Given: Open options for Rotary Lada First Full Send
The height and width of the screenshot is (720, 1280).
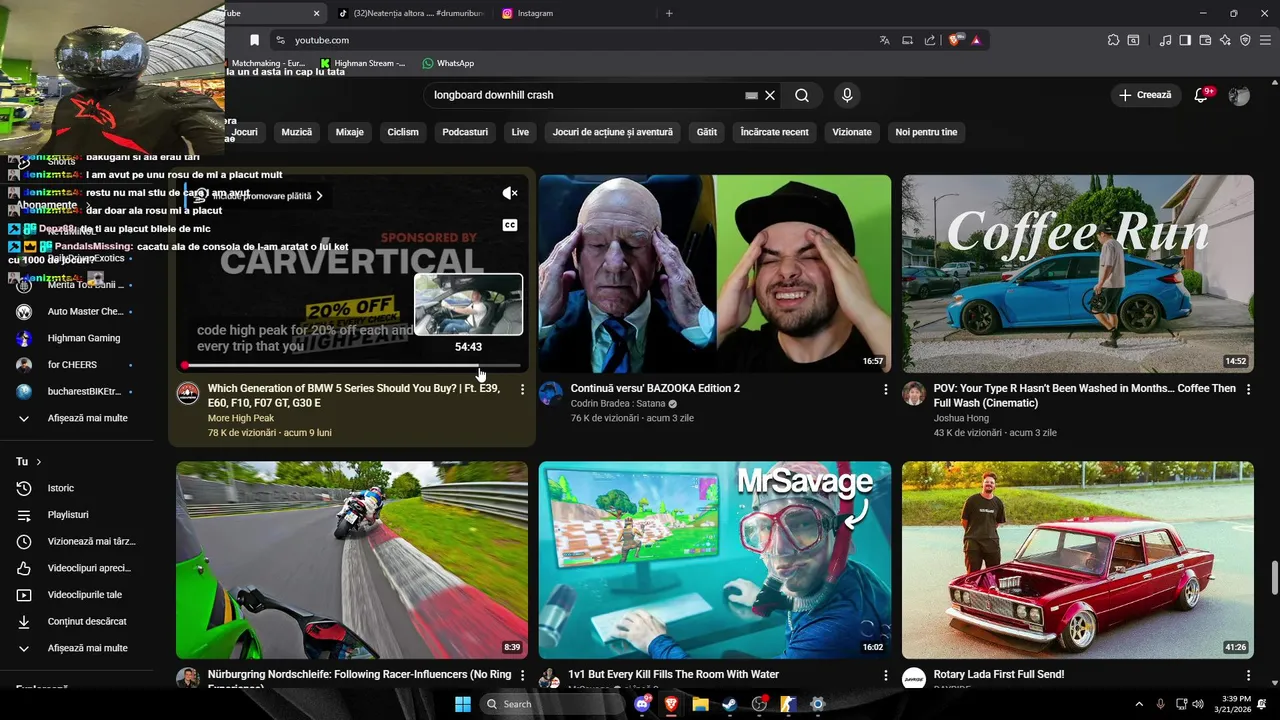Looking at the screenshot, I should 1248,676.
